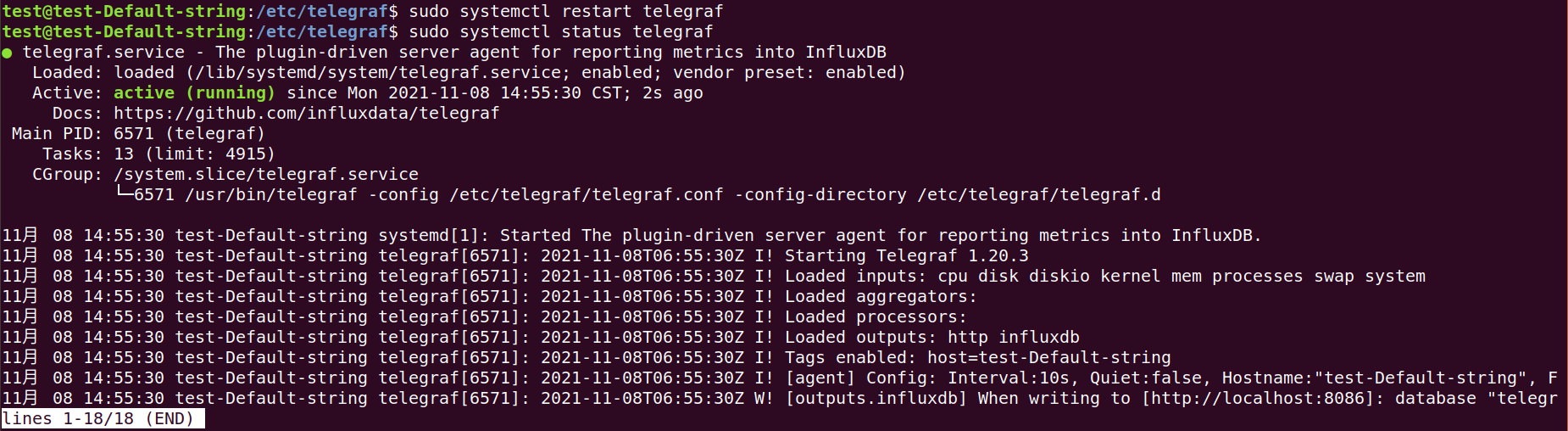Click the /etc/telegraf/telegraf.conf config path
This screenshot has height=431, width=1568.
click(x=587, y=194)
